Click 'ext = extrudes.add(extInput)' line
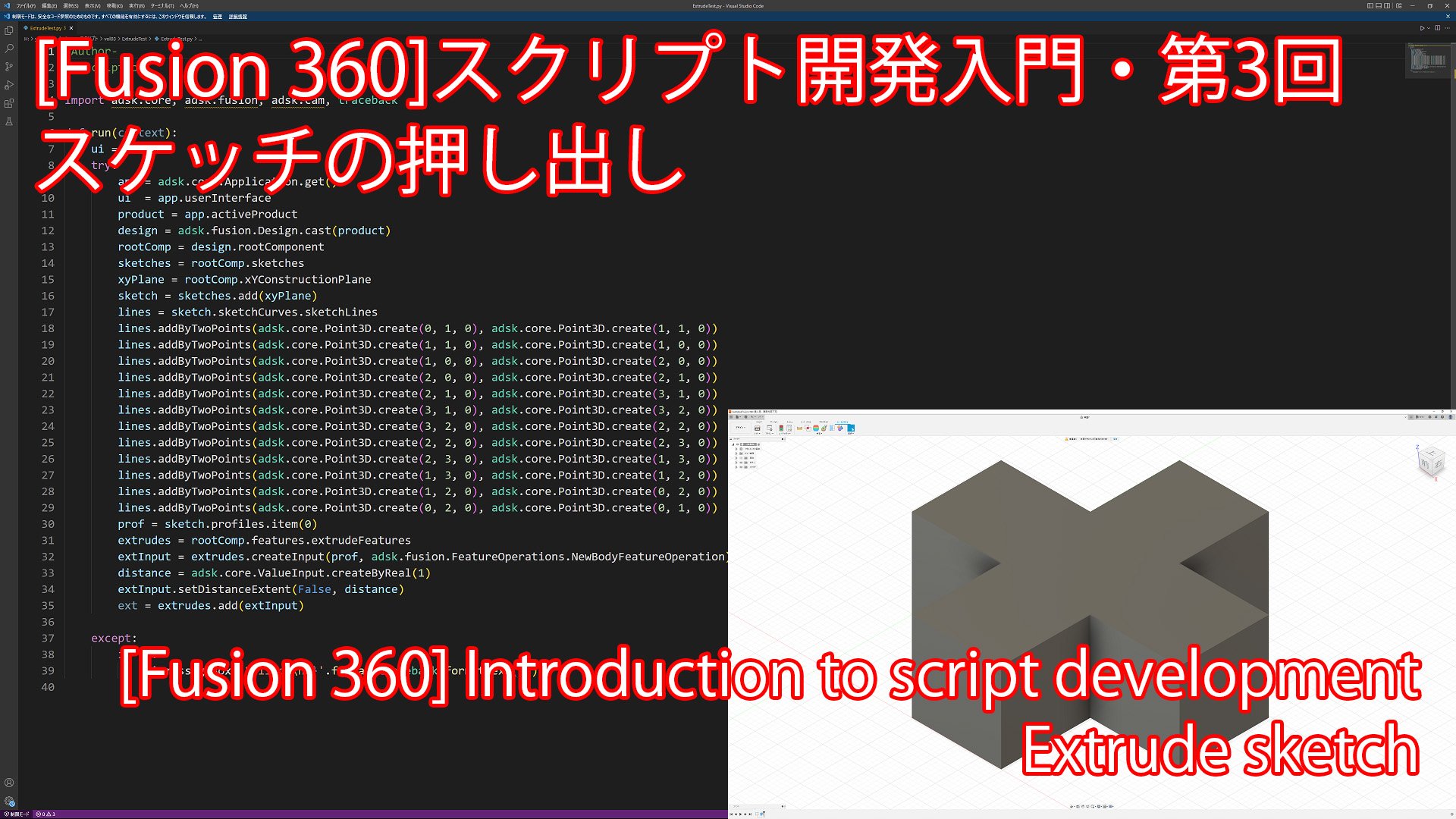This screenshot has height=819, width=1456. [x=211, y=606]
